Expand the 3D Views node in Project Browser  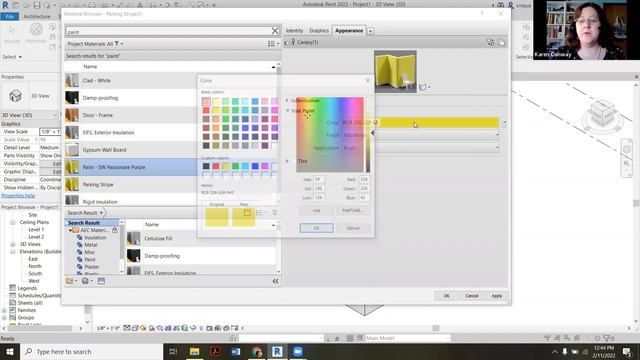pyautogui.click(x=13, y=244)
